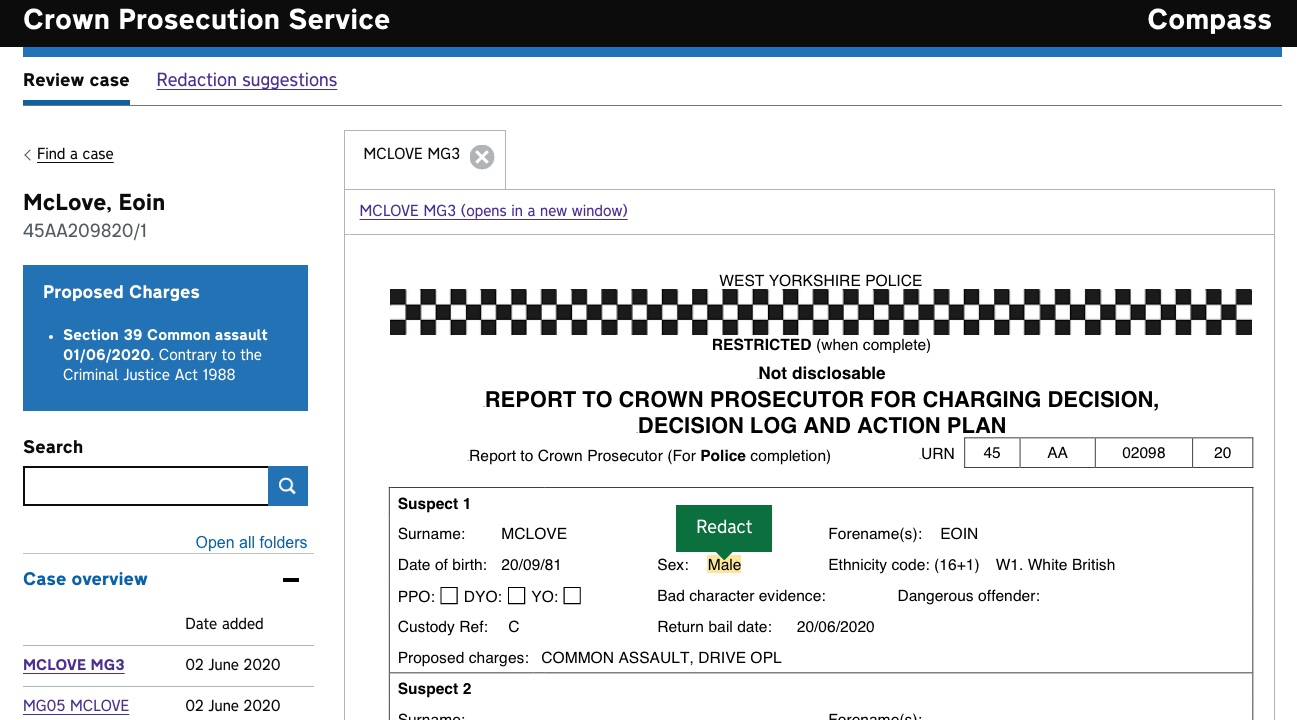
Task: Close the MCLOVE MG3 tab
Action: coord(482,157)
